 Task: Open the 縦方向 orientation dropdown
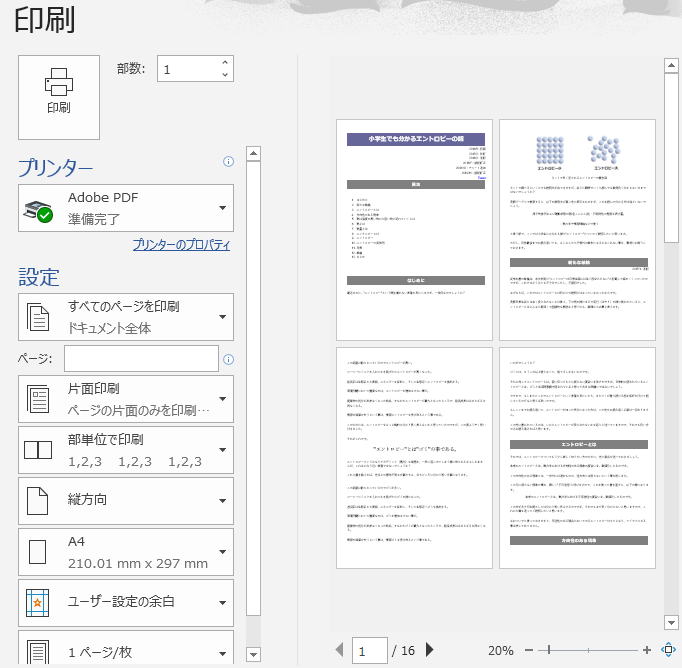[x=126, y=501]
